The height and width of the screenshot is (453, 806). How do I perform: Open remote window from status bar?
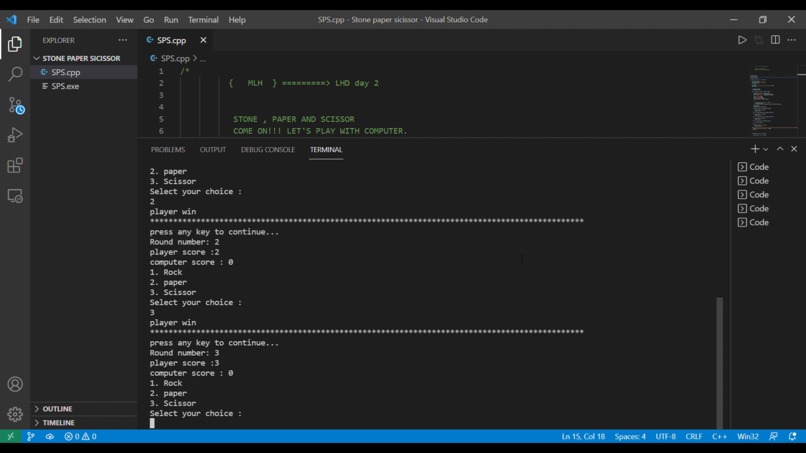click(x=10, y=437)
